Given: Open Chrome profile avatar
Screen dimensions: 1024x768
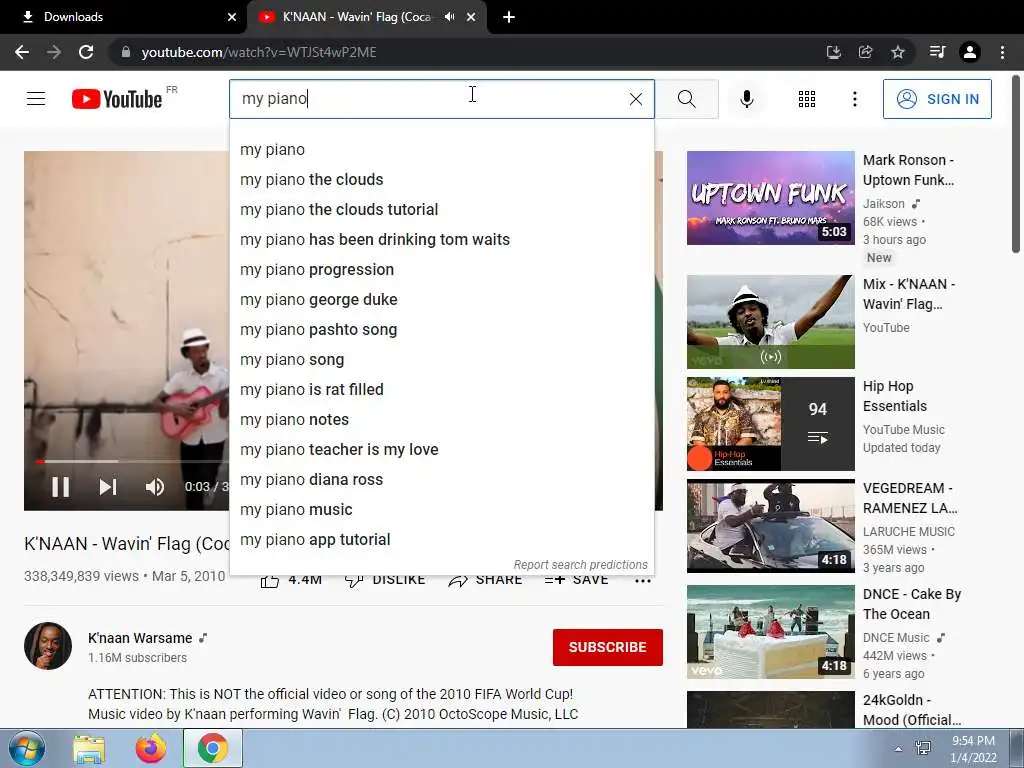Looking at the screenshot, I should pyautogui.click(x=970, y=52).
